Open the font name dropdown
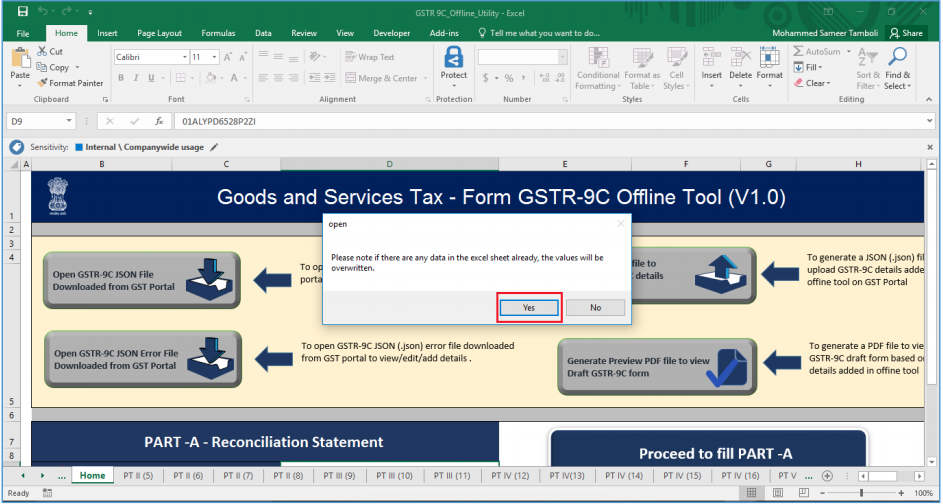Screen dimensions: 943x504 pos(185,57)
